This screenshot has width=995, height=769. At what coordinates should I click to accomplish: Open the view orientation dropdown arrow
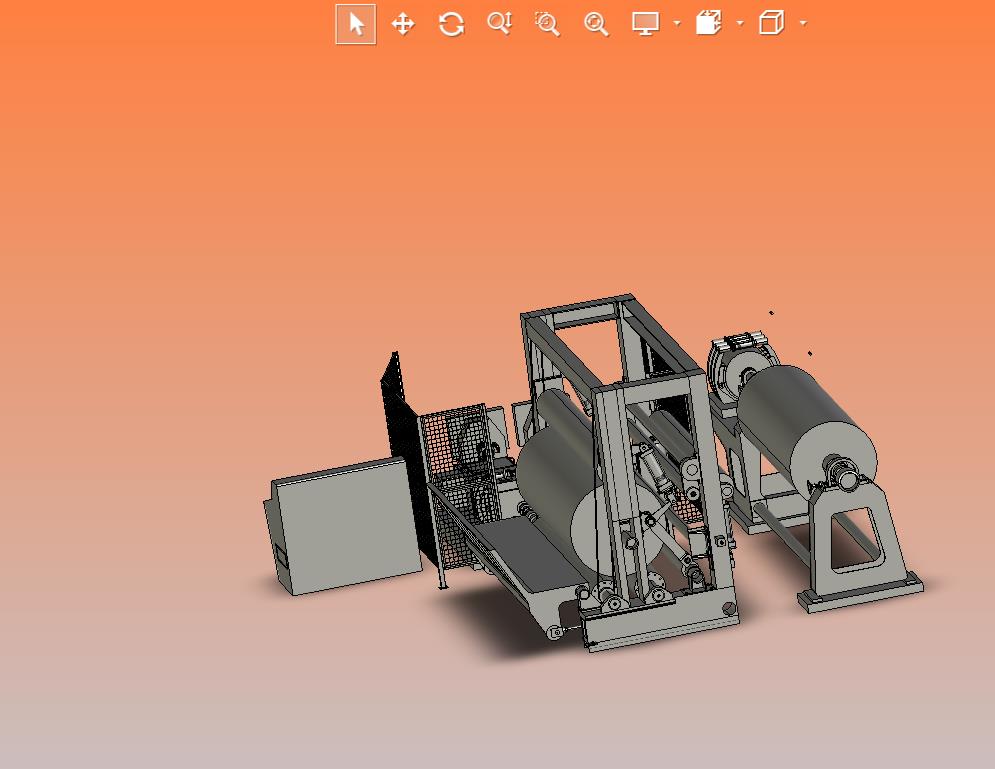(803, 23)
